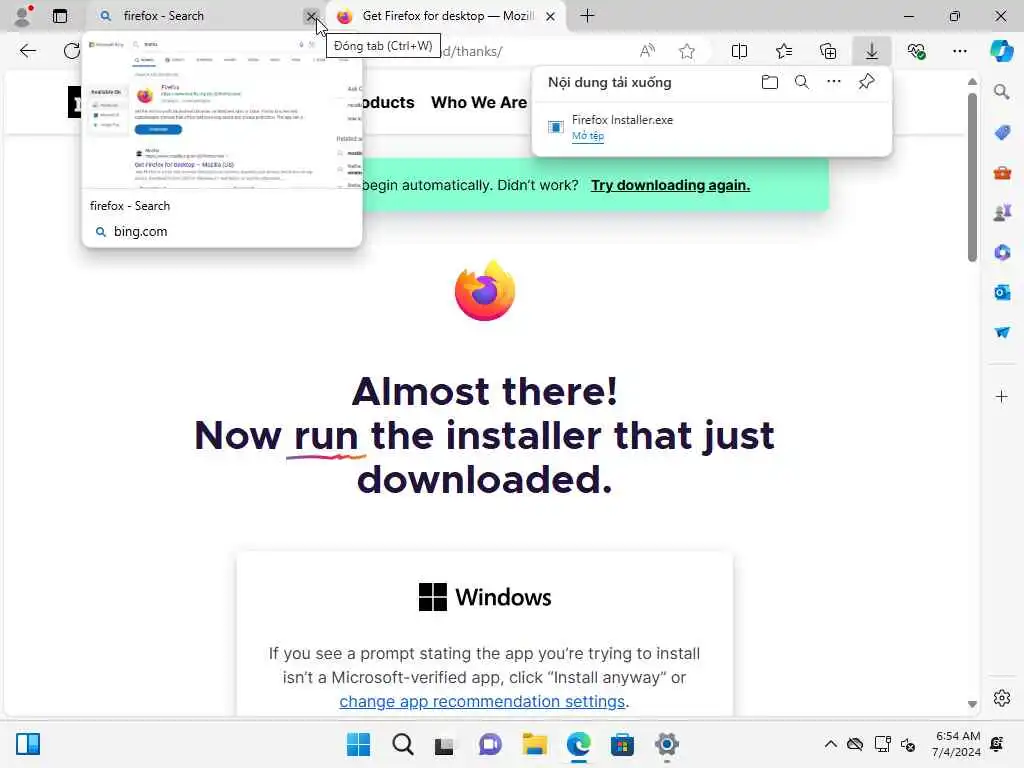Open sidebar settings gear icon
The width and height of the screenshot is (1024, 768).
(x=1002, y=698)
